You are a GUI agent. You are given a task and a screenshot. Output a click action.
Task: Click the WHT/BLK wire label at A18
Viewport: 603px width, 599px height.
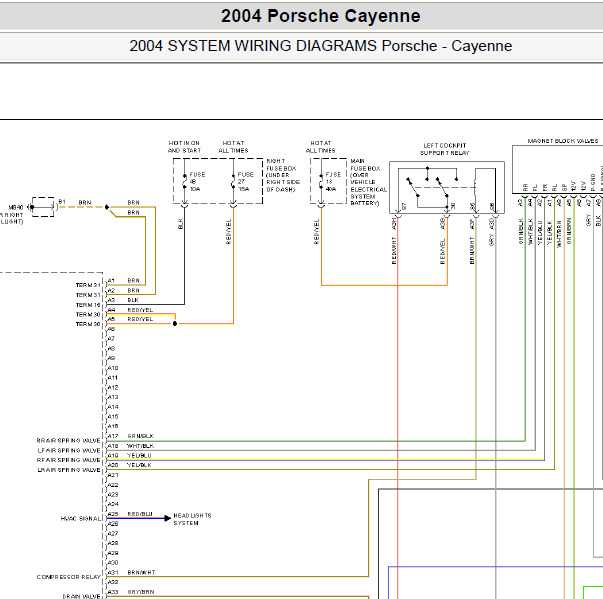point(140,446)
